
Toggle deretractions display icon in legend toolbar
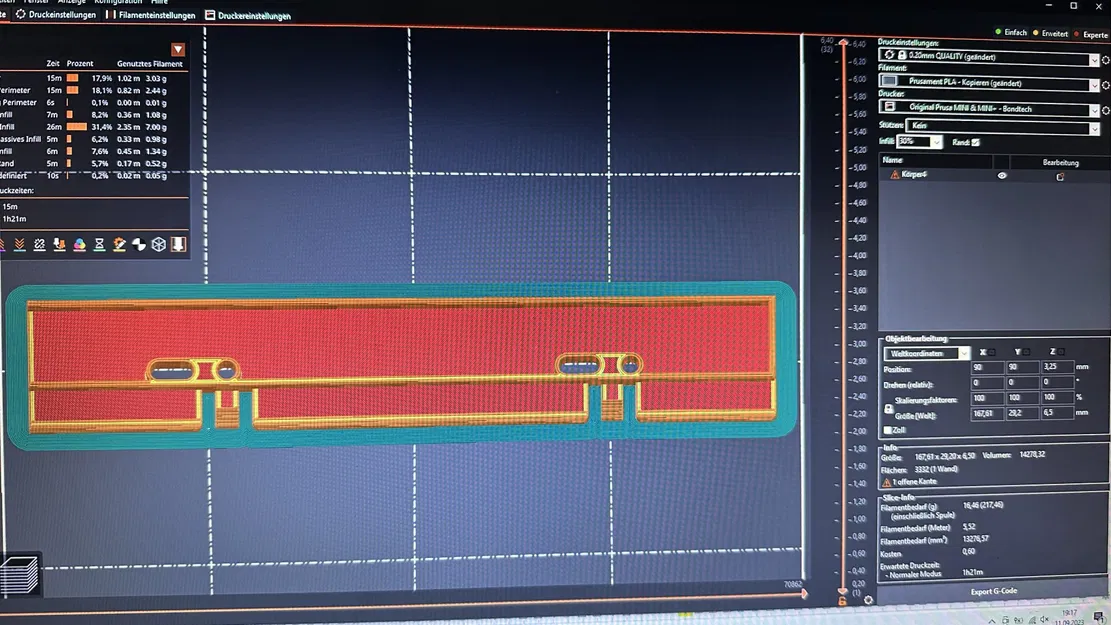20,244
